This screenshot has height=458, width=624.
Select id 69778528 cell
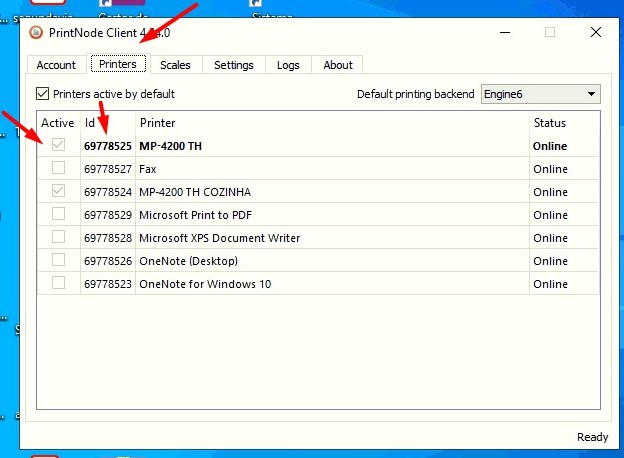point(107,238)
